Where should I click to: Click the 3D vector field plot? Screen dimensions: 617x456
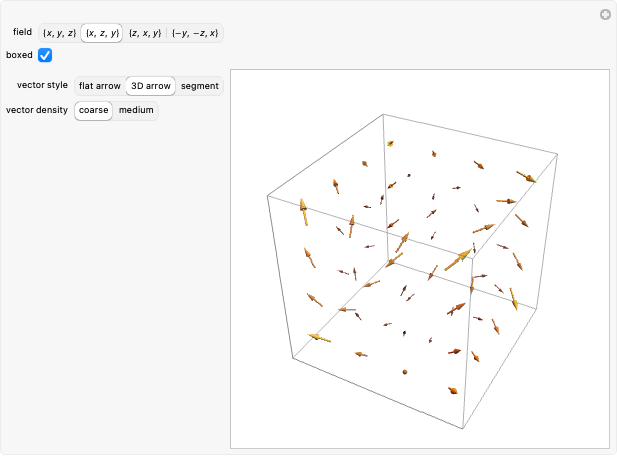(420, 259)
